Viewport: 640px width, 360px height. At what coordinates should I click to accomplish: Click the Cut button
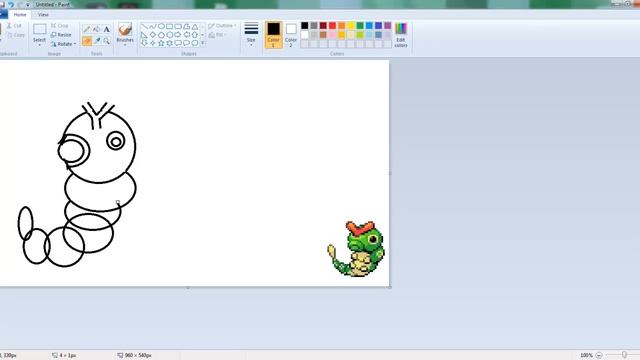[14, 26]
